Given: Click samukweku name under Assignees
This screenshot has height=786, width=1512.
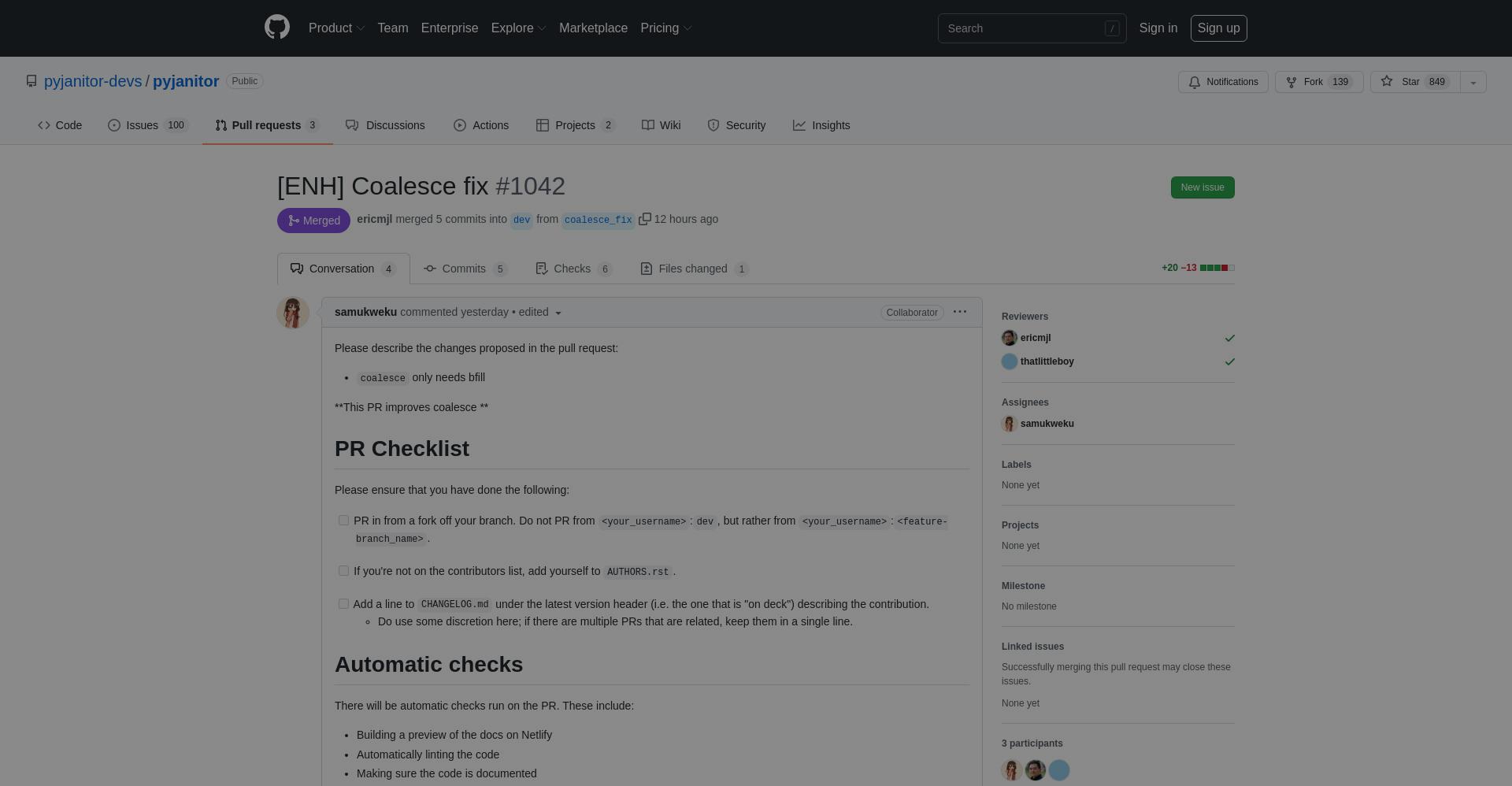Looking at the screenshot, I should pyautogui.click(x=1047, y=424).
